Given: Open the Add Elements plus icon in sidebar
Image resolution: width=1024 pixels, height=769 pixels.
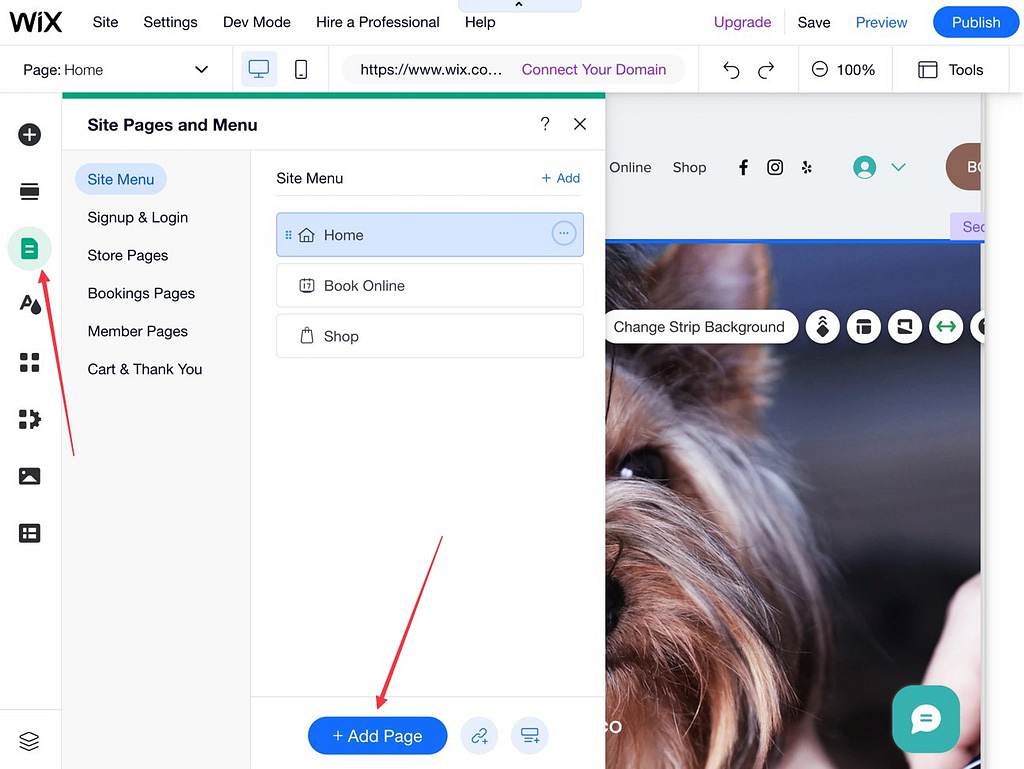Looking at the screenshot, I should pyautogui.click(x=29, y=134).
